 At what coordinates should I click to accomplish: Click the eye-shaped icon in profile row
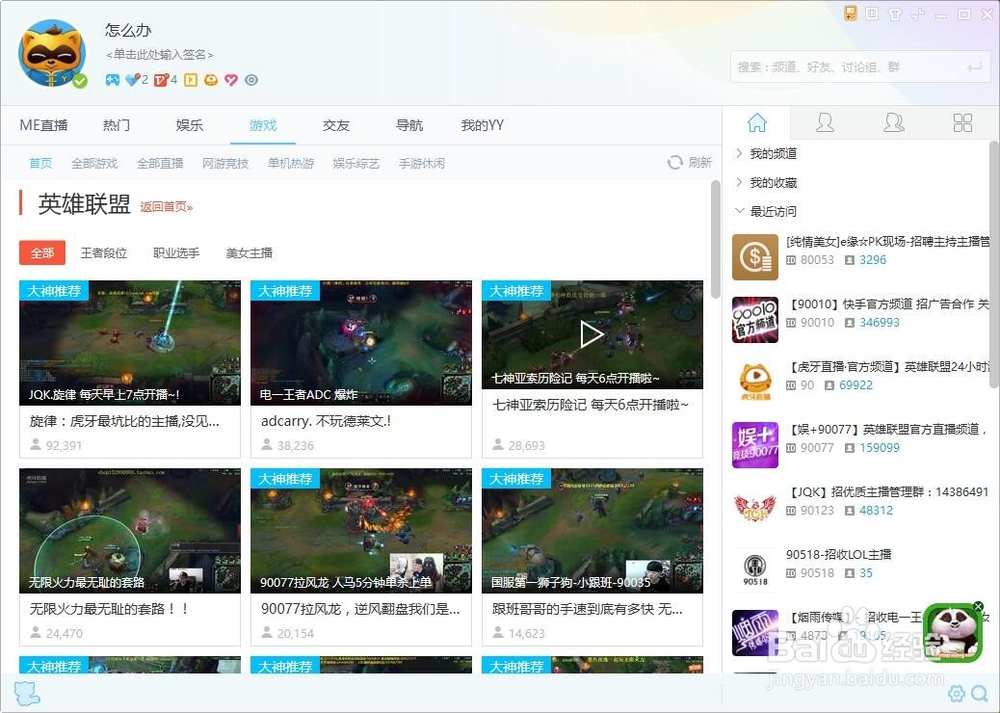(x=251, y=80)
